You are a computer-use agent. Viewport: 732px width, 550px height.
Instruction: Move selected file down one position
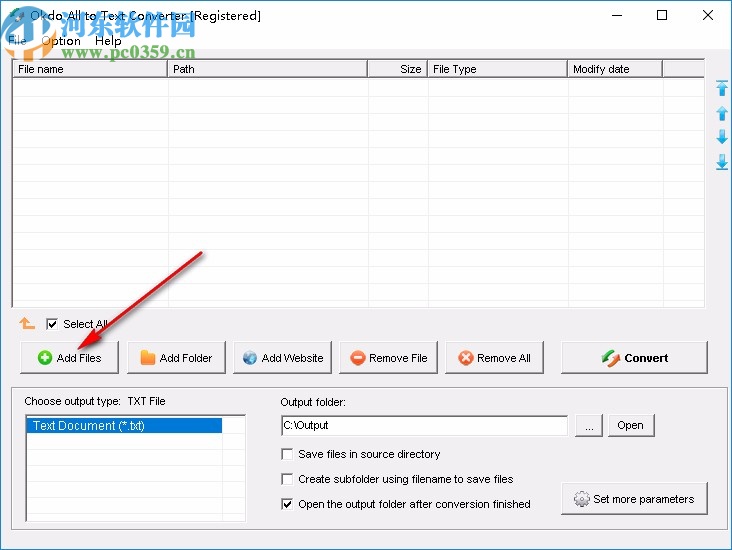(x=722, y=137)
